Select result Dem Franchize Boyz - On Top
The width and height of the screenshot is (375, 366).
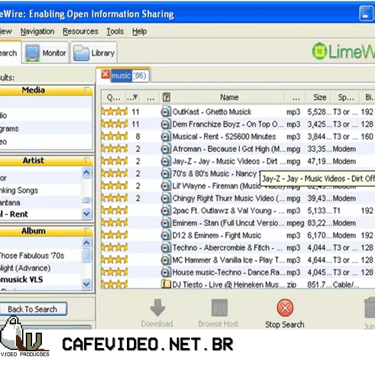click(228, 124)
